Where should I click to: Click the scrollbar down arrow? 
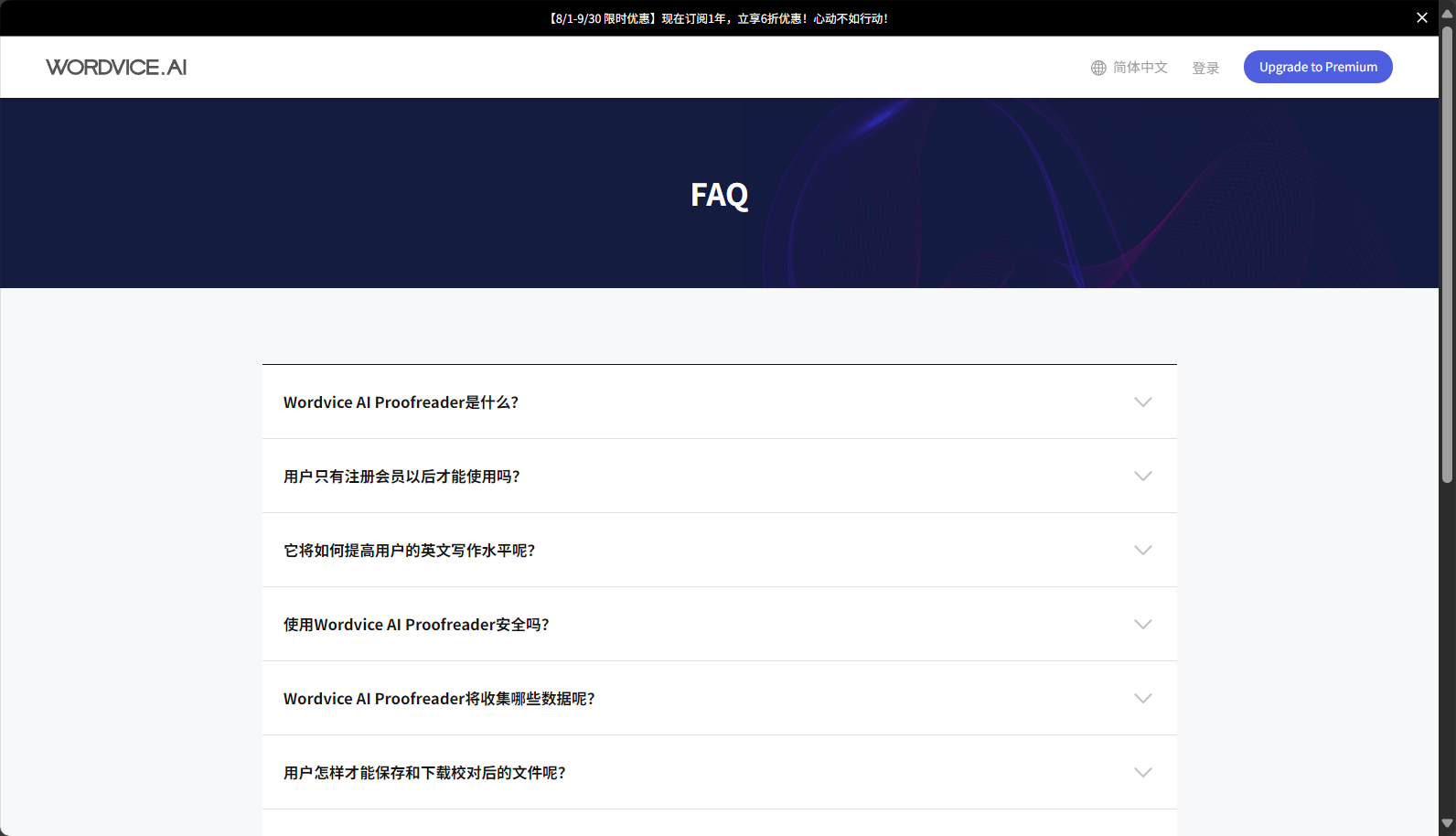click(1447, 824)
